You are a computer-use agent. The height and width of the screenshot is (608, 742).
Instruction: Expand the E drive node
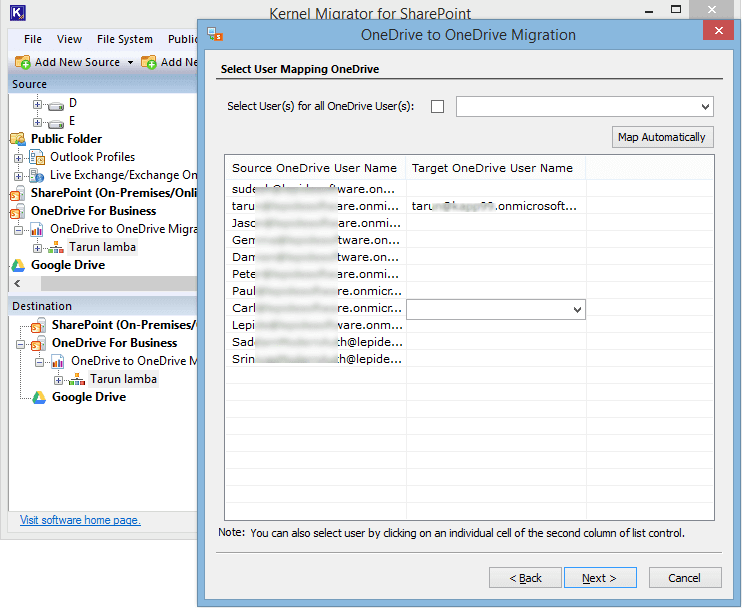(37, 122)
